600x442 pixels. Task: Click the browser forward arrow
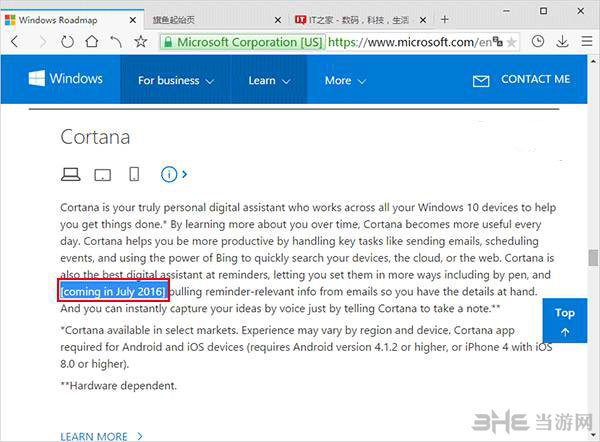[42, 41]
